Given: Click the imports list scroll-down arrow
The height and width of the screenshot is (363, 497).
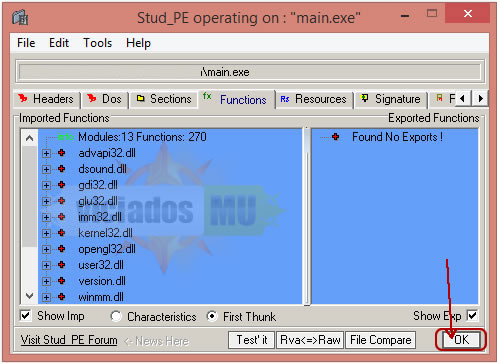Looking at the screenshot, I should click(29, 296).
